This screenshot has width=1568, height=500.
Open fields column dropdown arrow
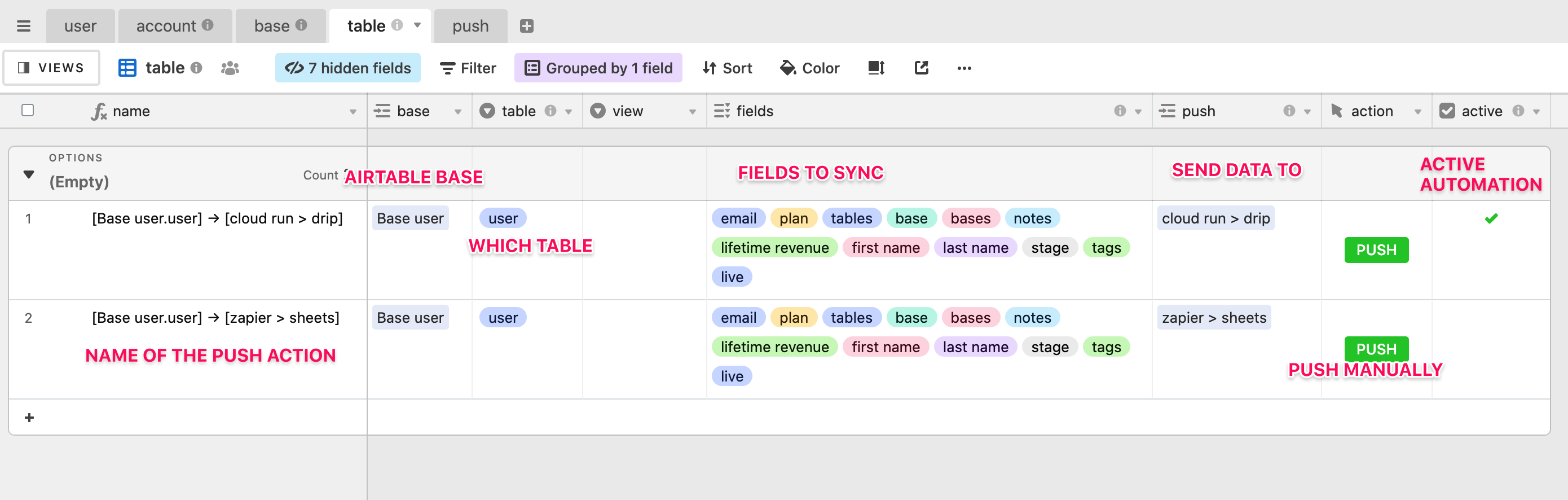pos(1138,111)
